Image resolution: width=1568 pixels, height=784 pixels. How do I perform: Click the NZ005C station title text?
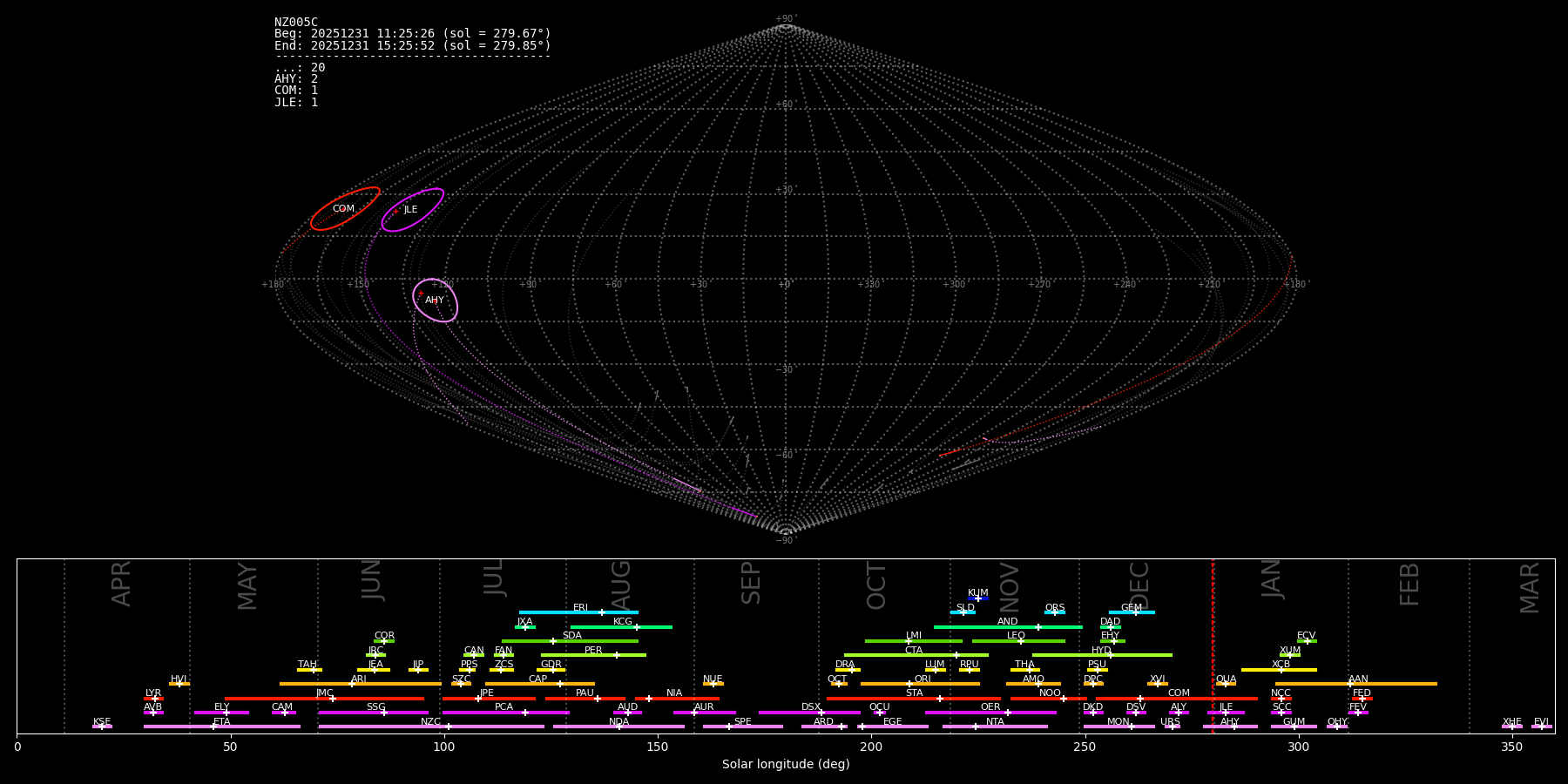point(296,23)
